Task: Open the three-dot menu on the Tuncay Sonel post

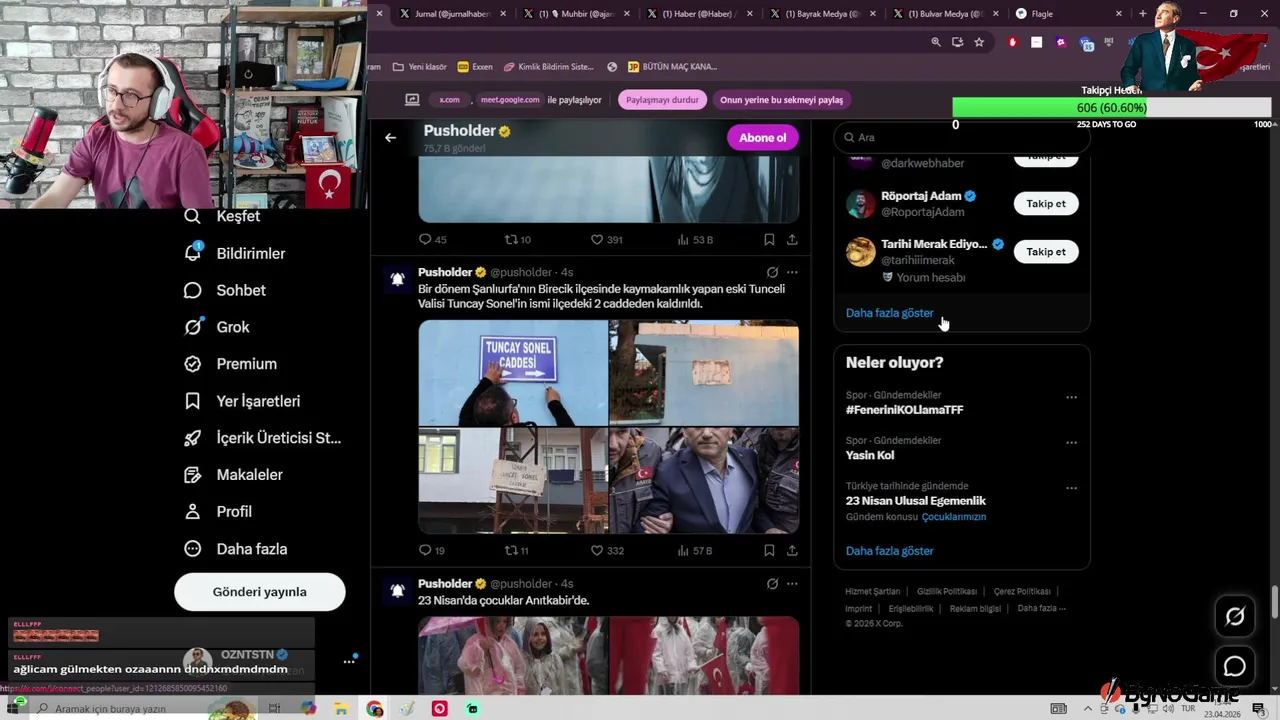Action: [792, 272]
